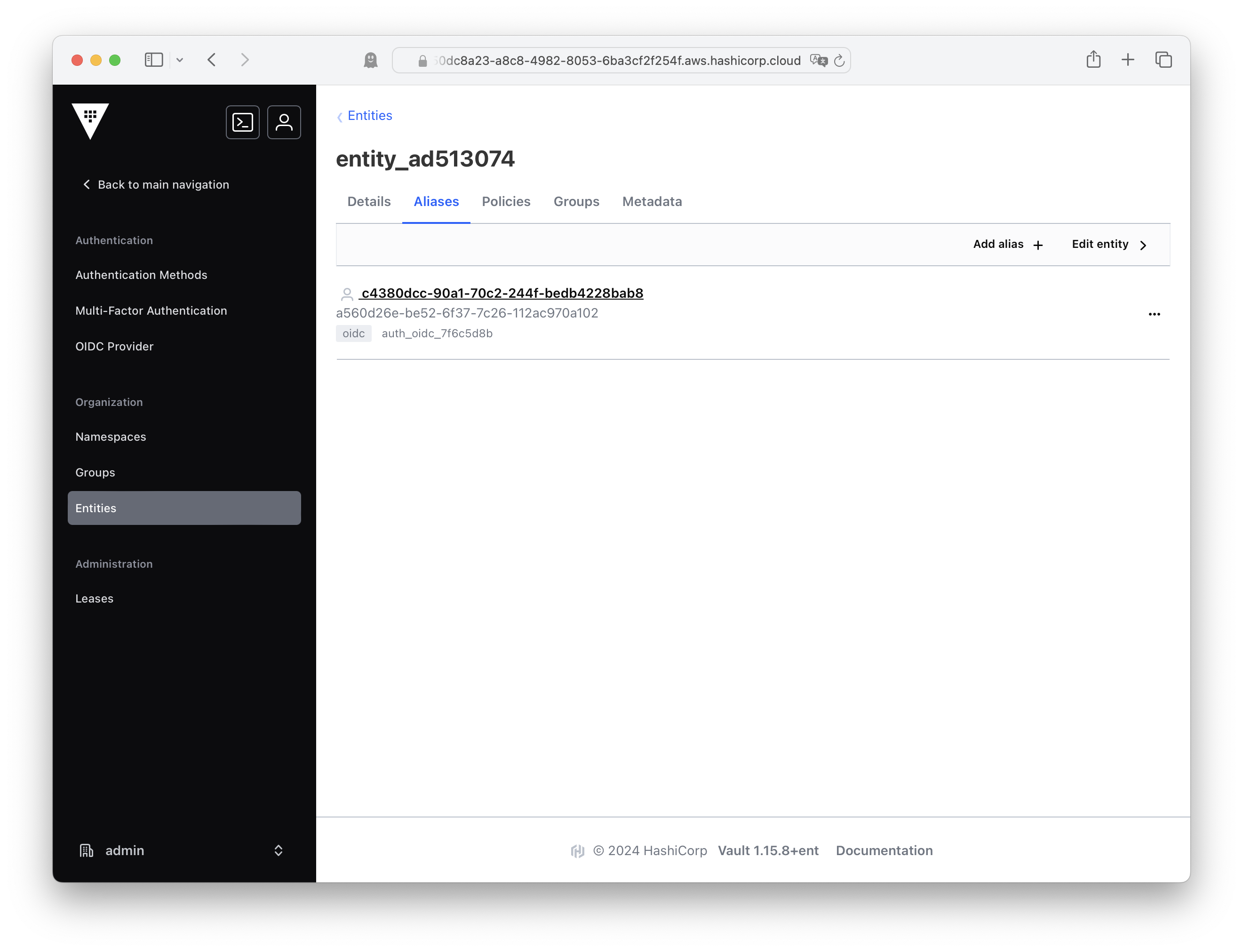Click the Ghostery ghost extension icon
1243x952 pixels.
click(371, 60)
